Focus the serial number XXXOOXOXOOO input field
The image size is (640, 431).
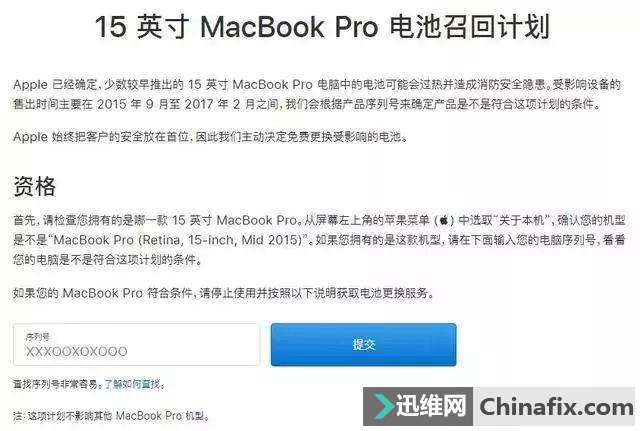[x=136, y=344]
